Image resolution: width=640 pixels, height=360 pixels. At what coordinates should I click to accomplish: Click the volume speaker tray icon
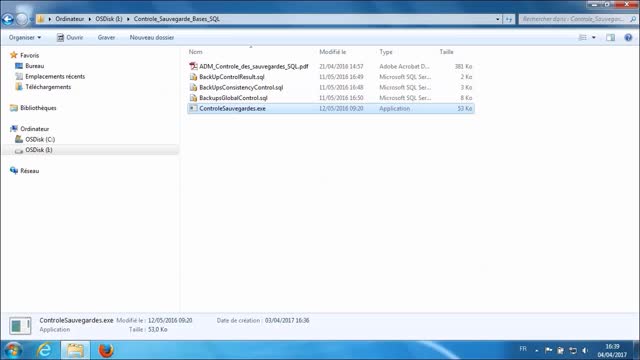point(585,350)
